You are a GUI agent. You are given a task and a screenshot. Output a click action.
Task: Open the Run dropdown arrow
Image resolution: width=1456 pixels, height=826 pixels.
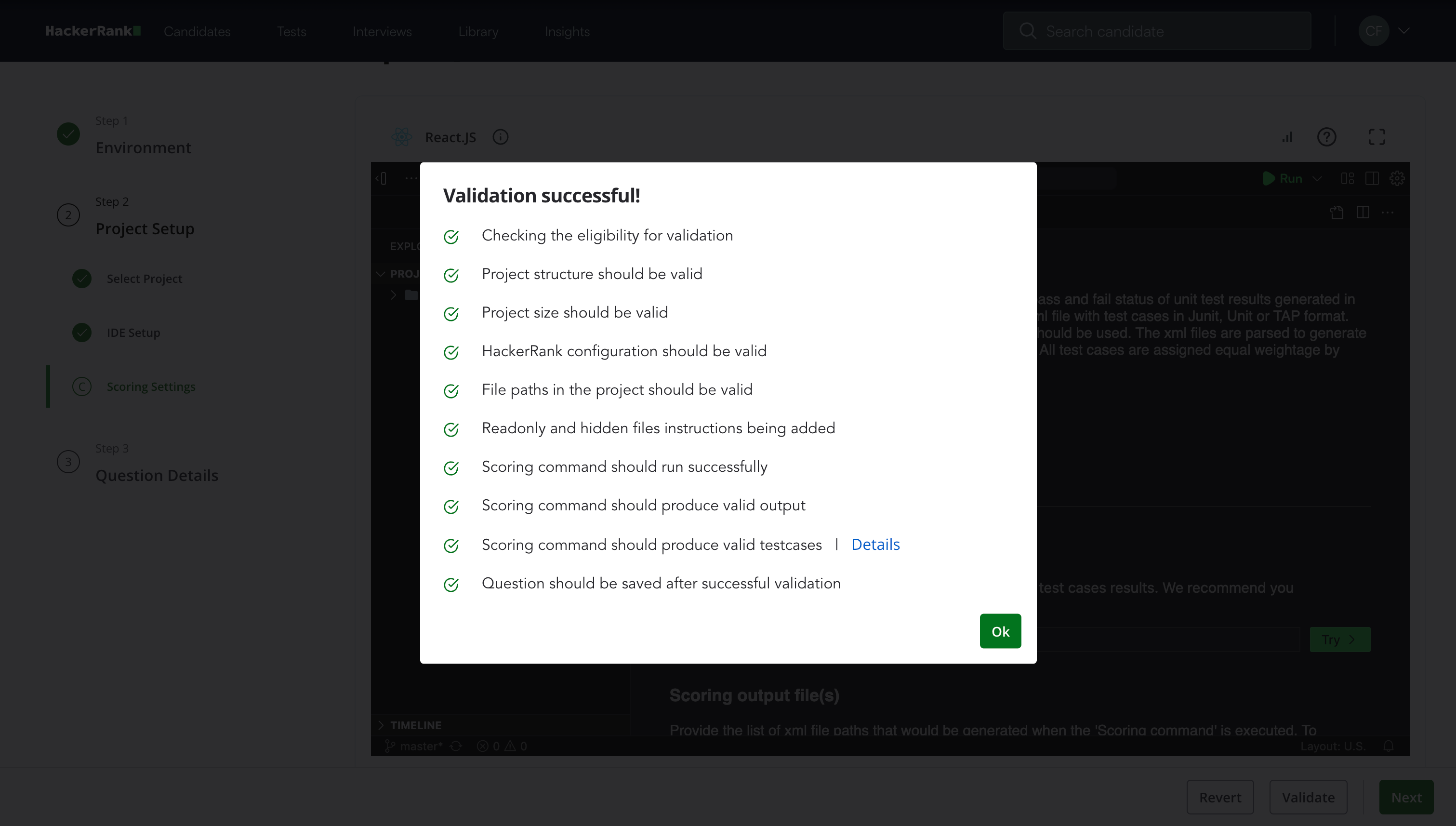(x=1317, y=179)
